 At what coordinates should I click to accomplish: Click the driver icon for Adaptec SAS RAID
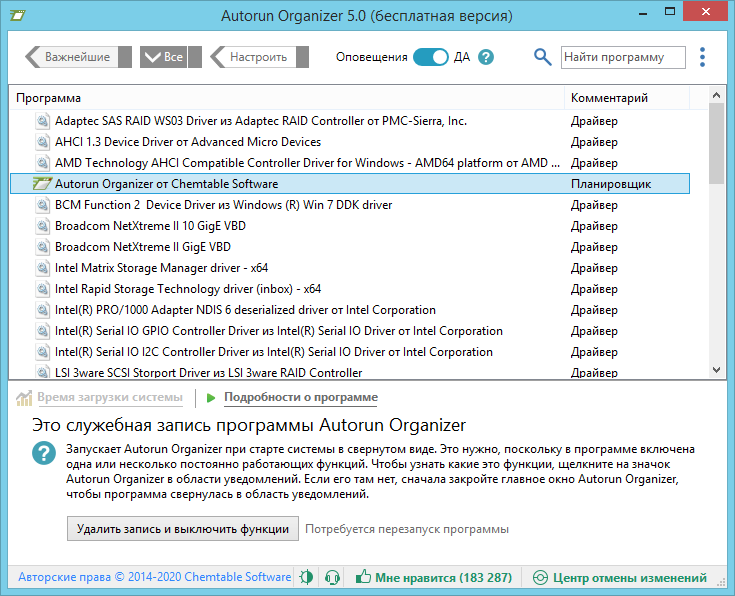pos(43,121)
